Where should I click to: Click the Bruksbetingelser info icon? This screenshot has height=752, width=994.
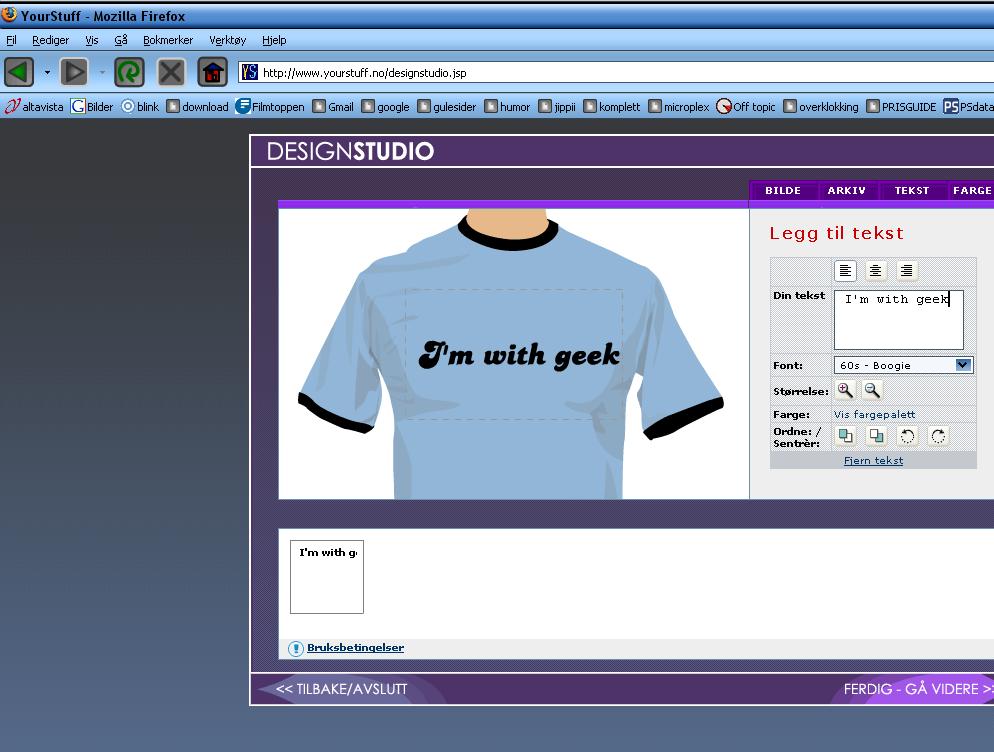point(295,648)
